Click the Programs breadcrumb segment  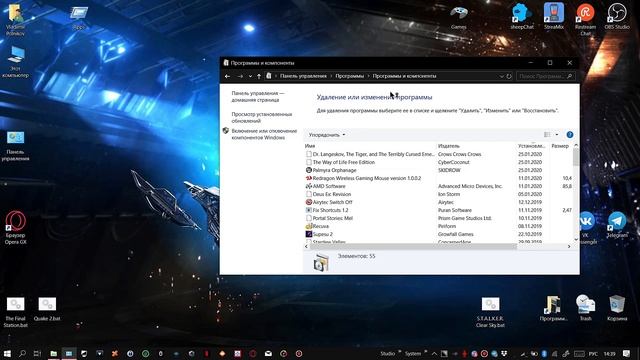(350, 76)
